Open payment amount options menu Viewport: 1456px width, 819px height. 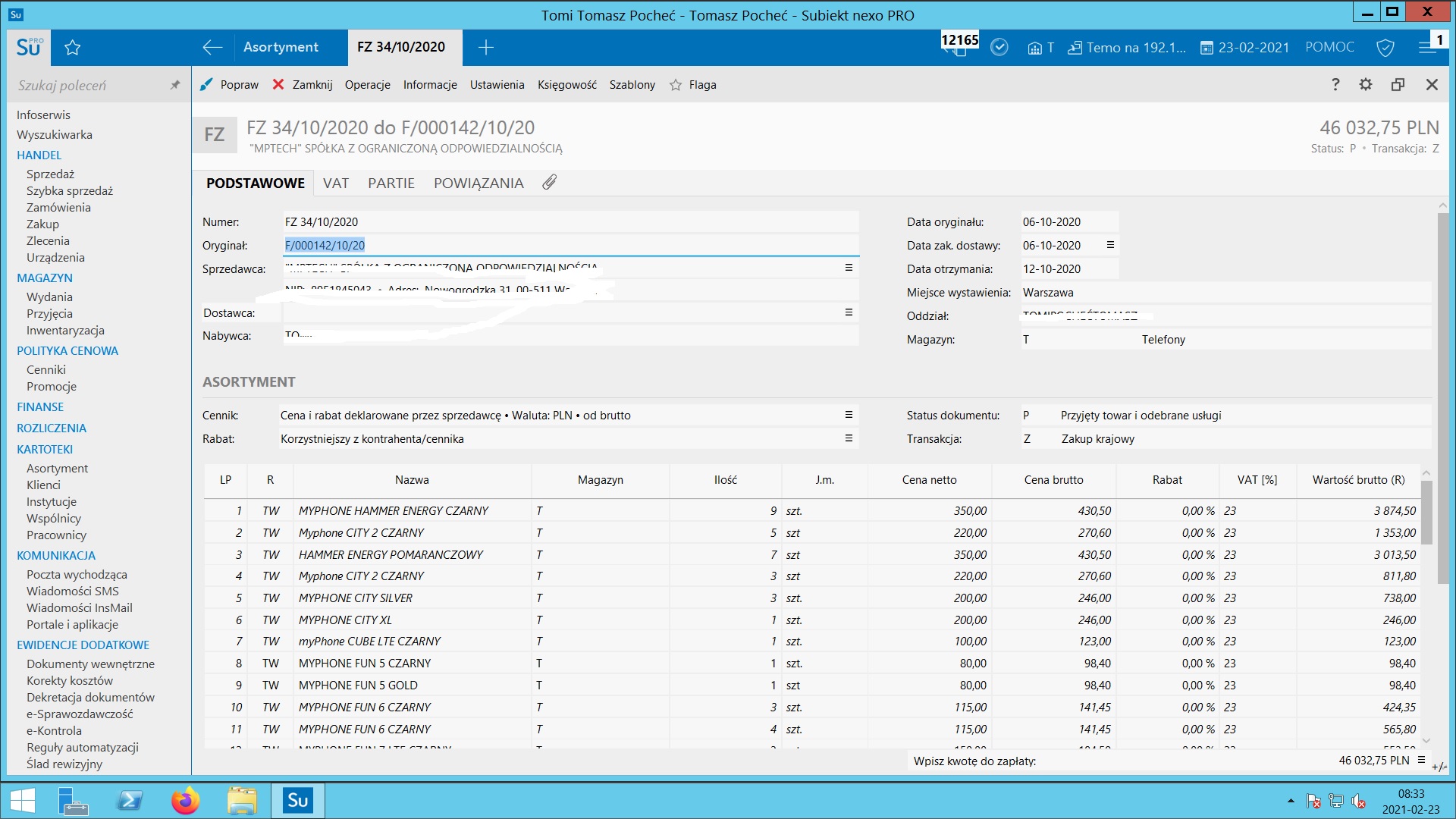coord(1421,760)
